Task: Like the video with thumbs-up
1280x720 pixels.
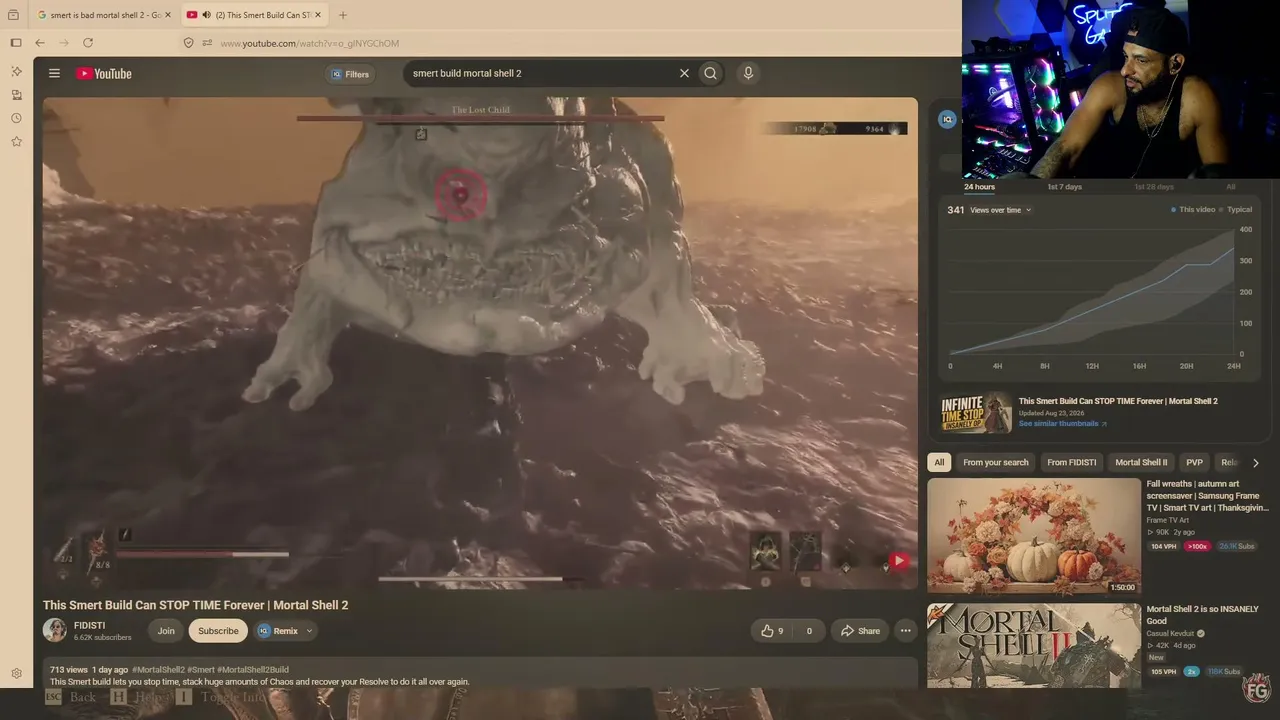Action: [772, 631]
